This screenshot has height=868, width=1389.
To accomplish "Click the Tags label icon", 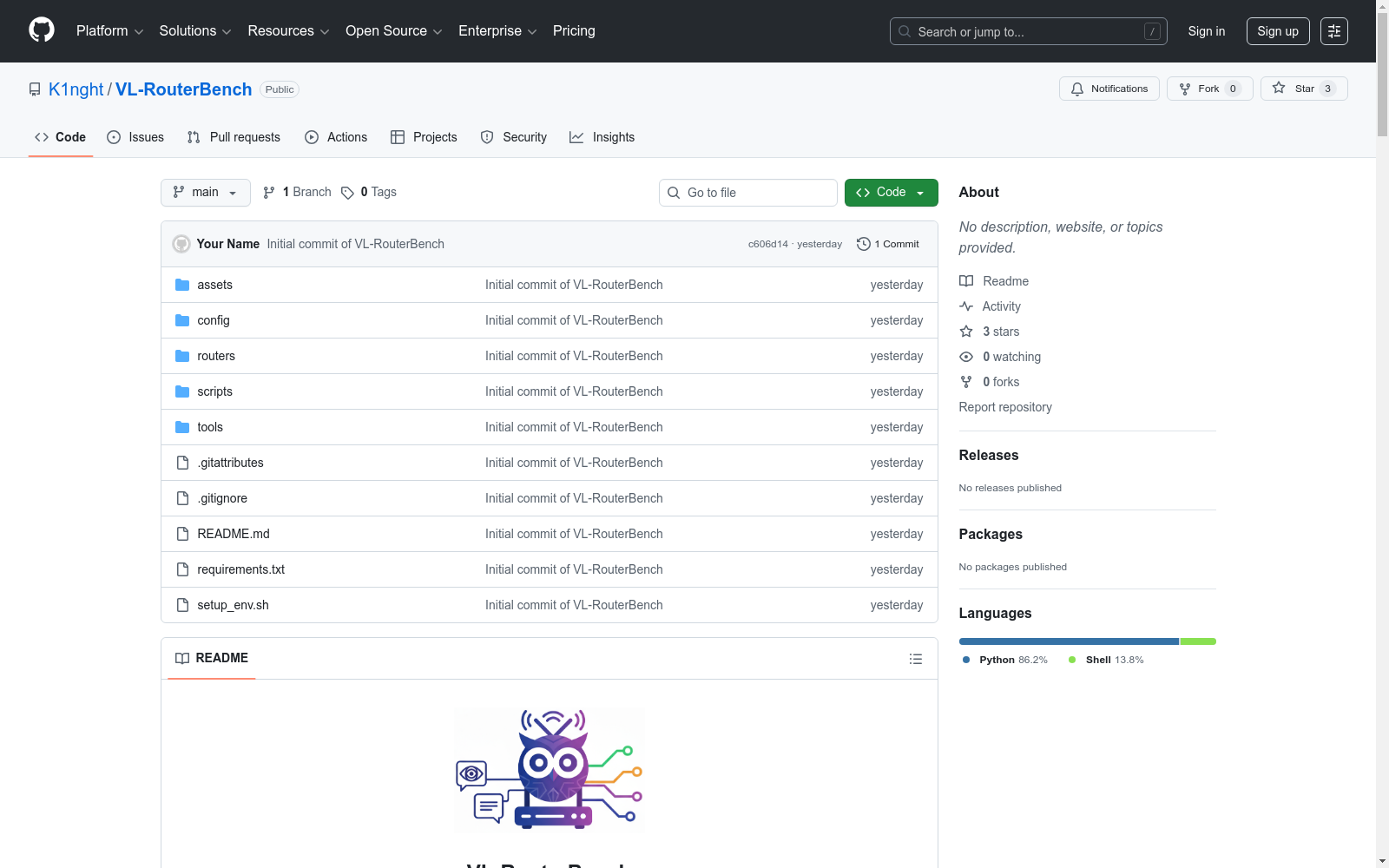I will pyautogui.click(x=347, y=193).
